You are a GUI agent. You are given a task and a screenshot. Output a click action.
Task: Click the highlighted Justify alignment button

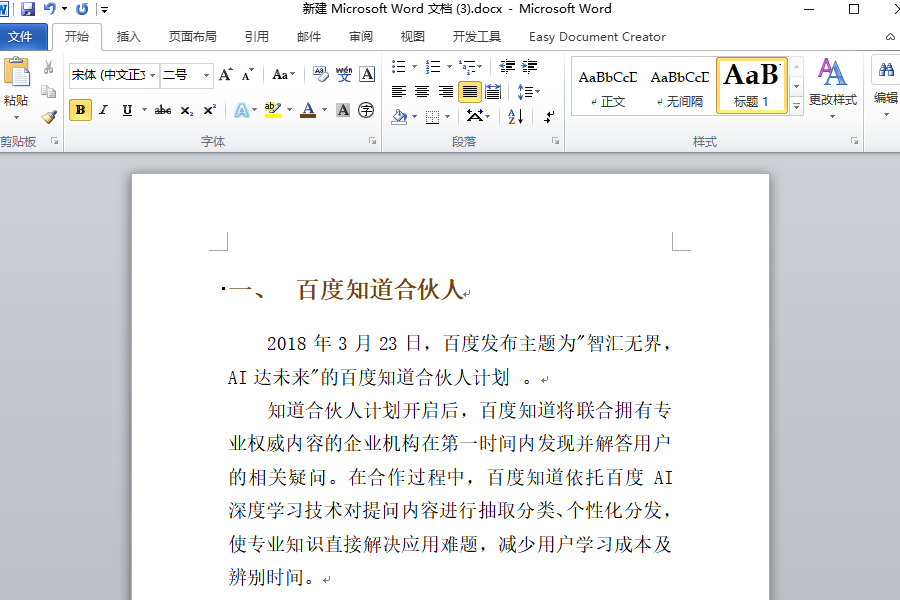click(x=470, y=92)
